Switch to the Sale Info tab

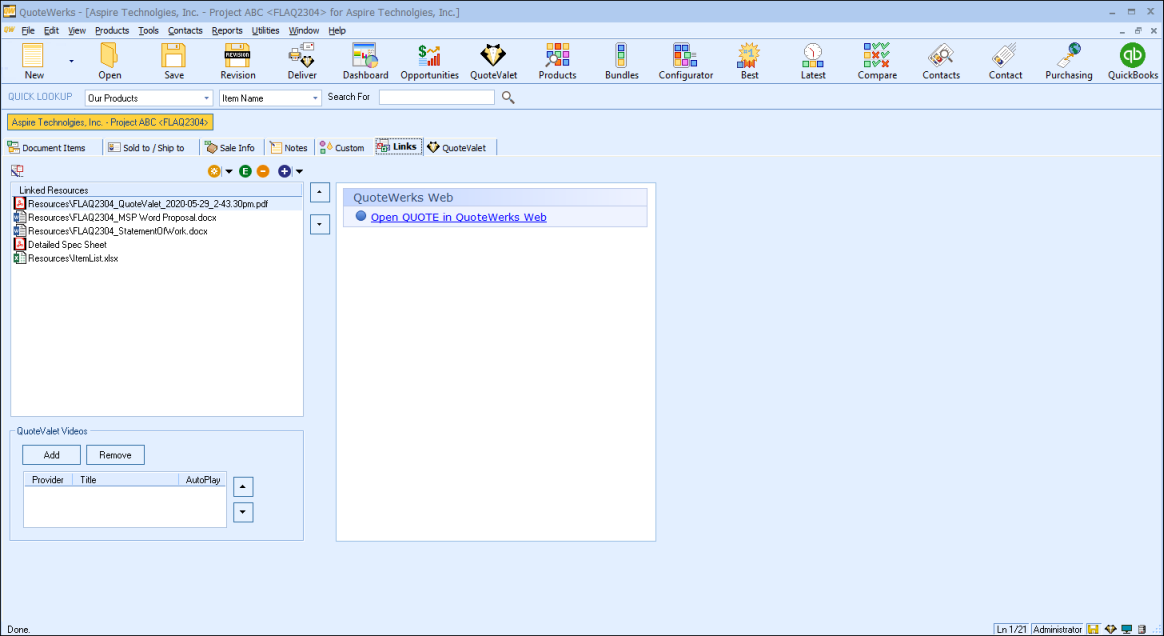(x=230, y=148)
